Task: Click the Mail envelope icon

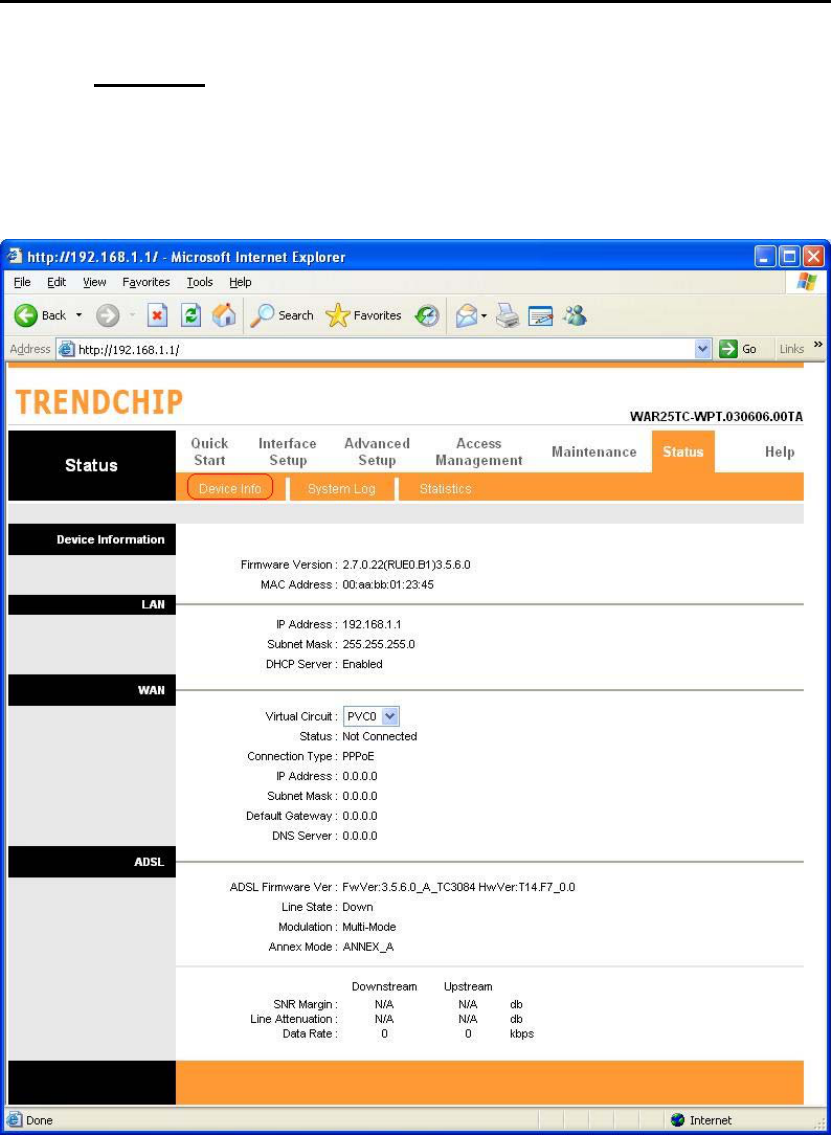Action: click(466, 316)
